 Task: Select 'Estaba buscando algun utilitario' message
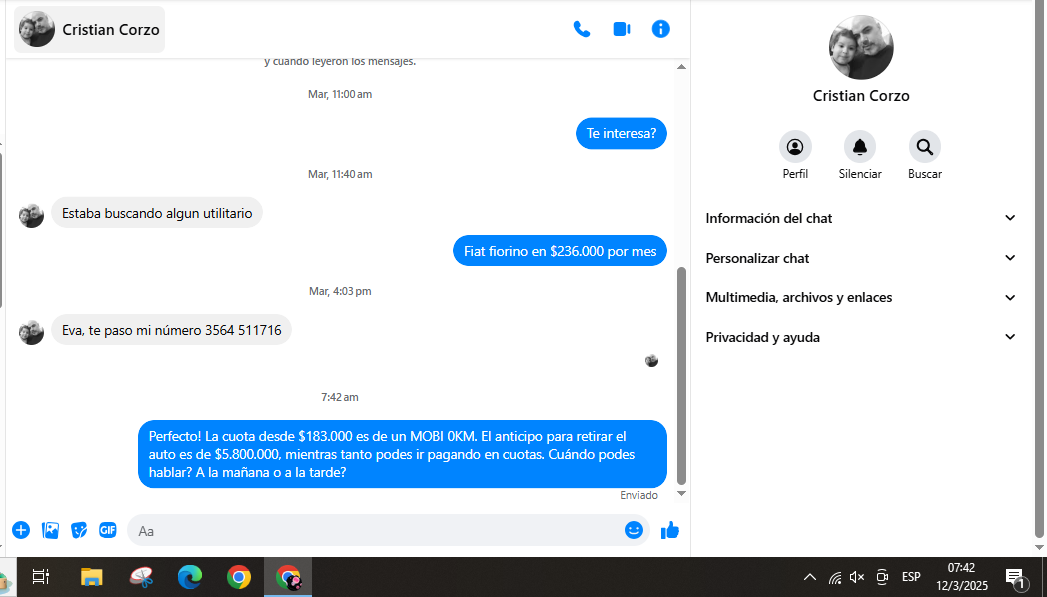point(157,214)
